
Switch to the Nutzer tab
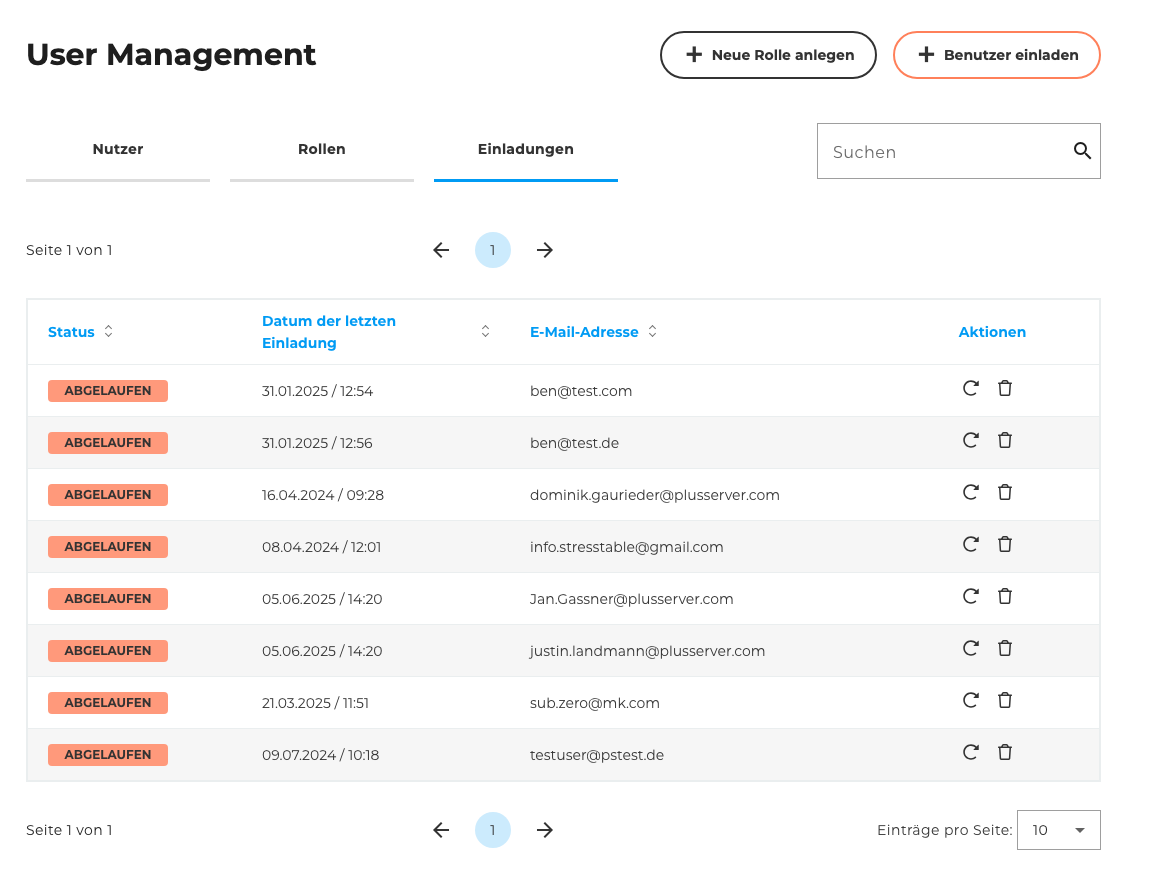click(117, 148)
